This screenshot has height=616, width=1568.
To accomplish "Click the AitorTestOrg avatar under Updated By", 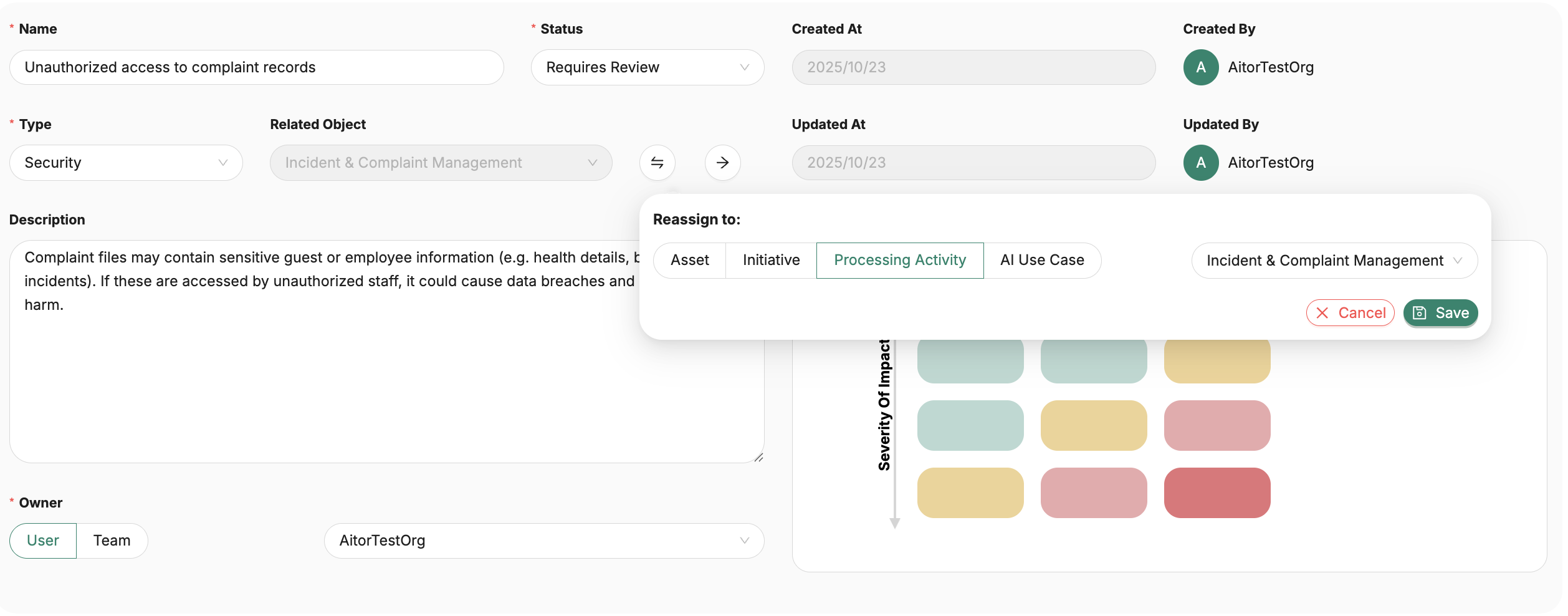I will (1200, 163).
